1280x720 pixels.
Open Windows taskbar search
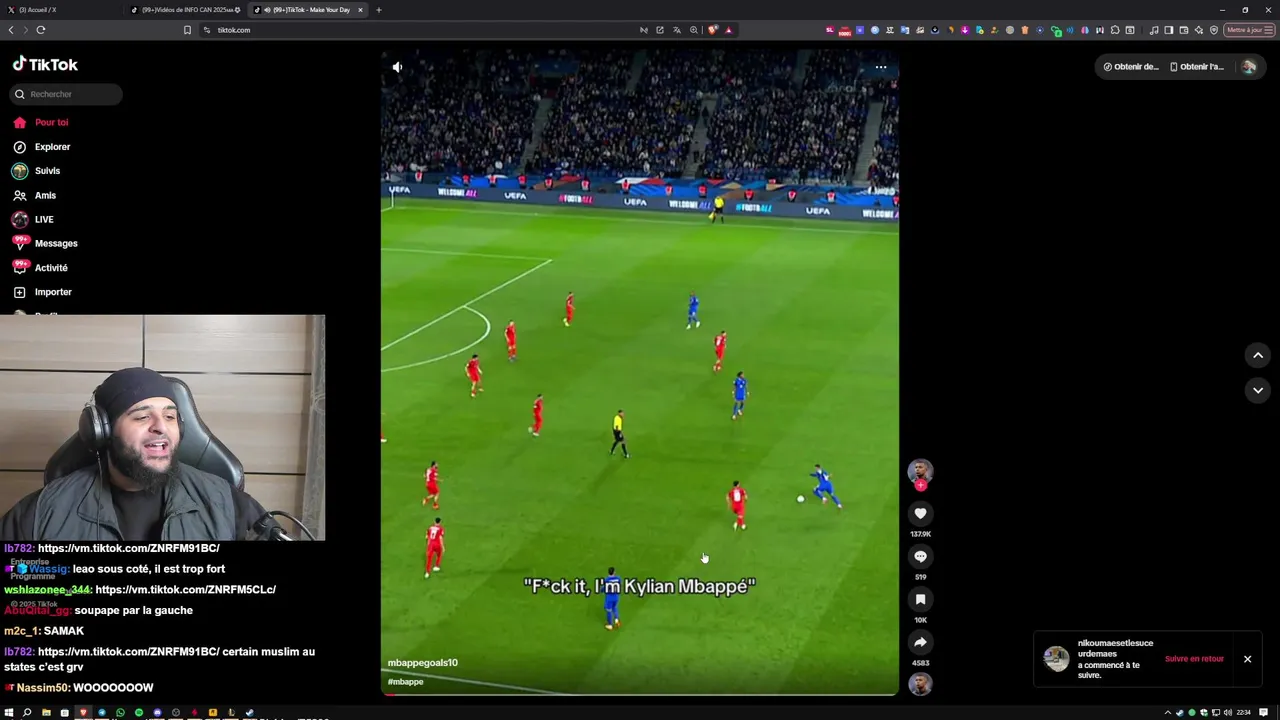pos(27,713)
